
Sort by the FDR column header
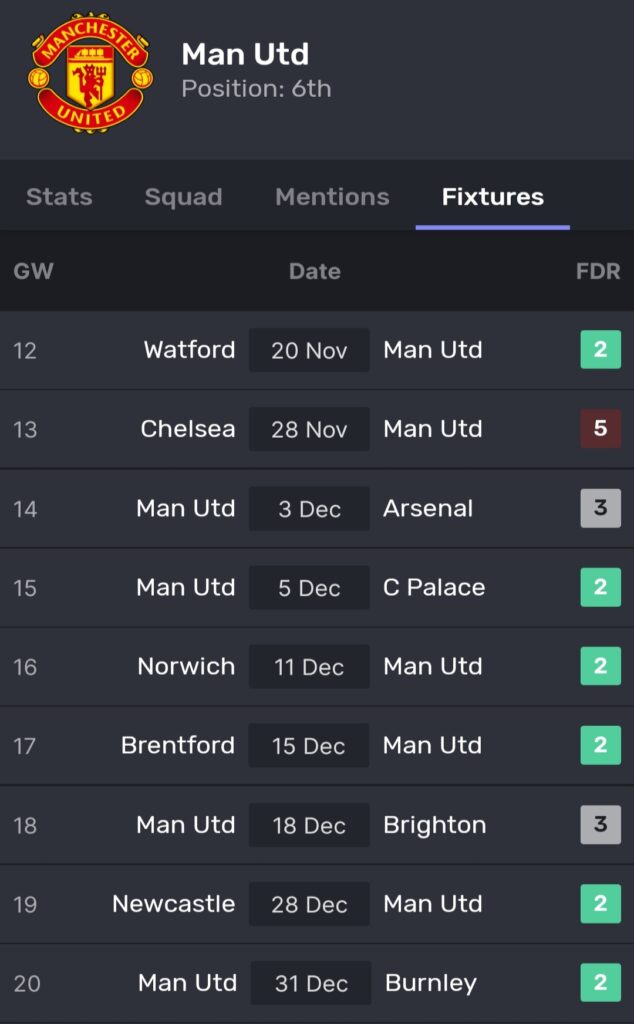coord(598,271)
